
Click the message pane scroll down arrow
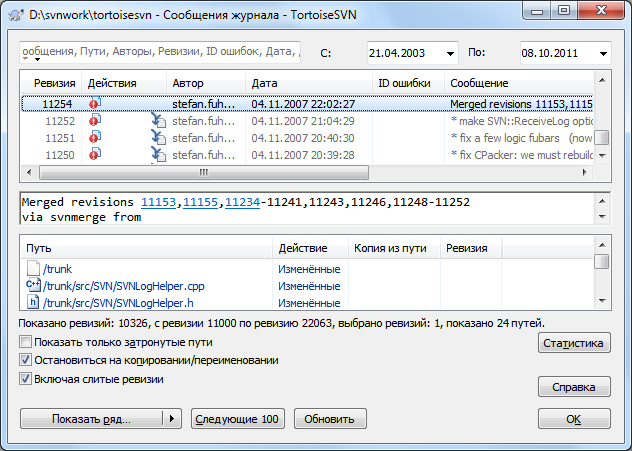tap(602, 217)
